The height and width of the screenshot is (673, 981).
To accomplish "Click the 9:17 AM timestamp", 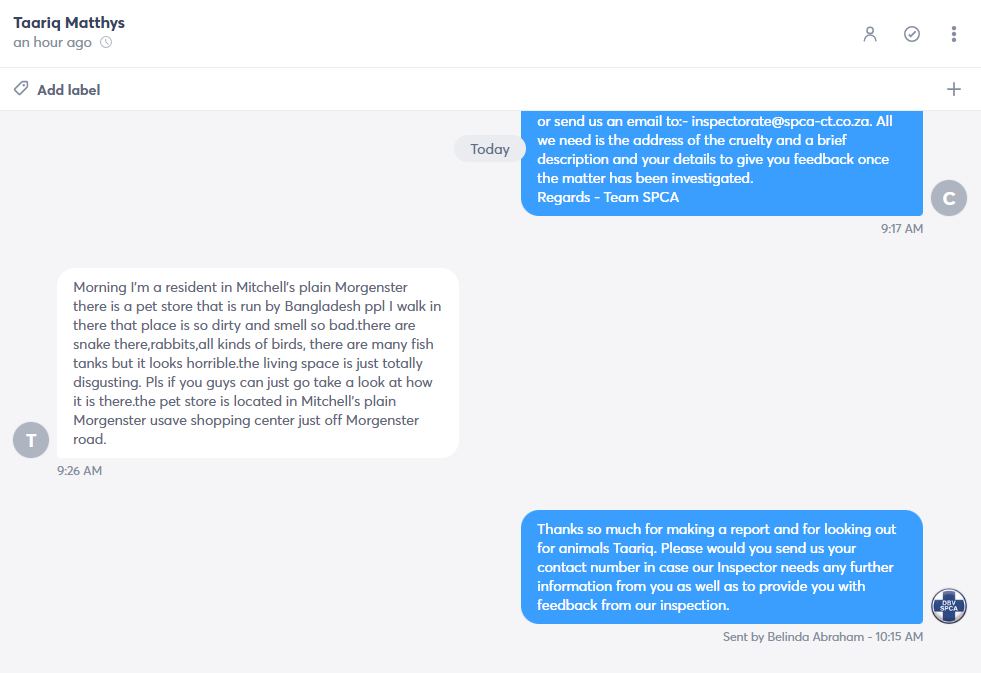I will [x=902, y=228].
